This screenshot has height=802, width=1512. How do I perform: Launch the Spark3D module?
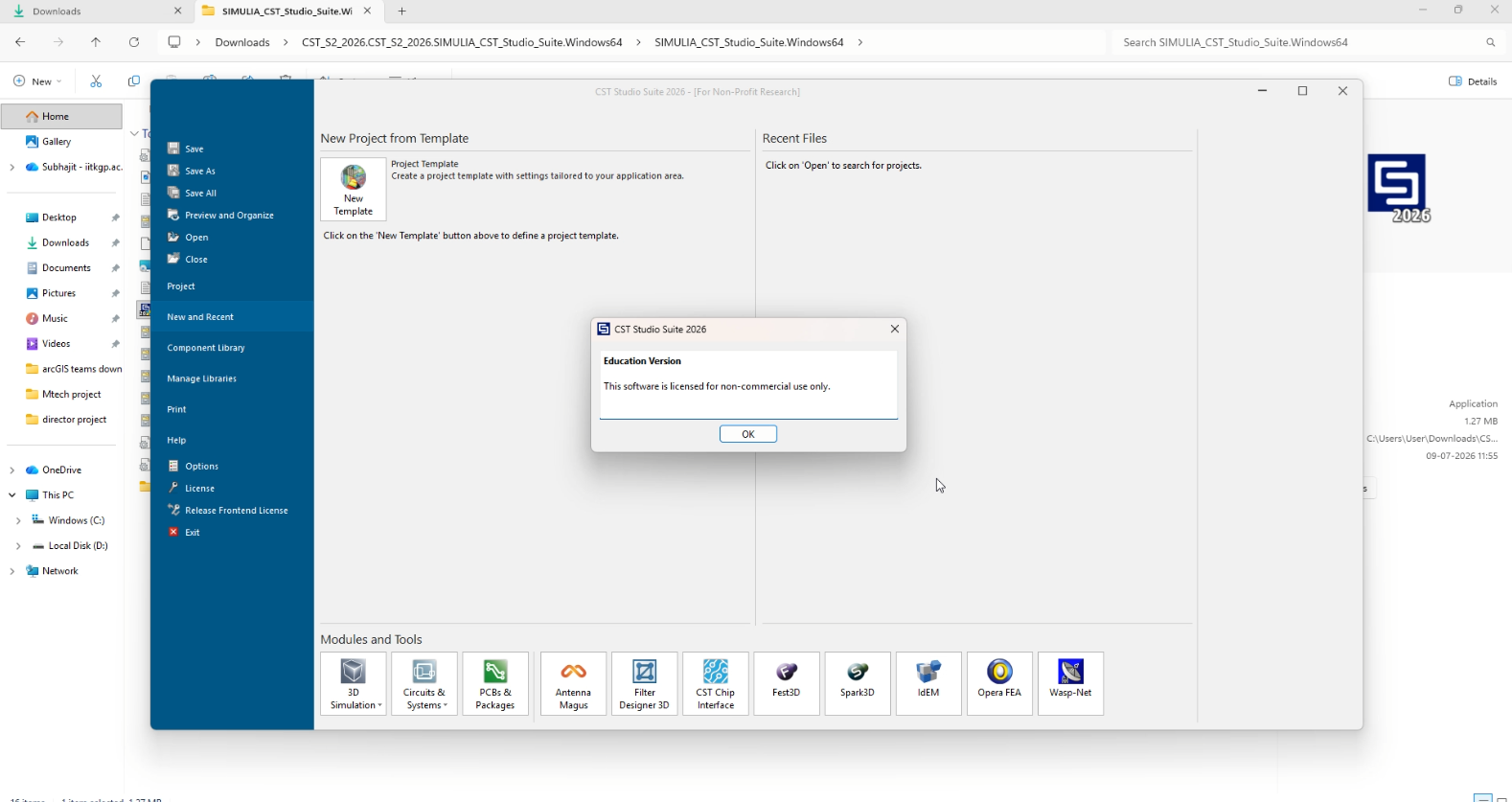tap(858, 683)
